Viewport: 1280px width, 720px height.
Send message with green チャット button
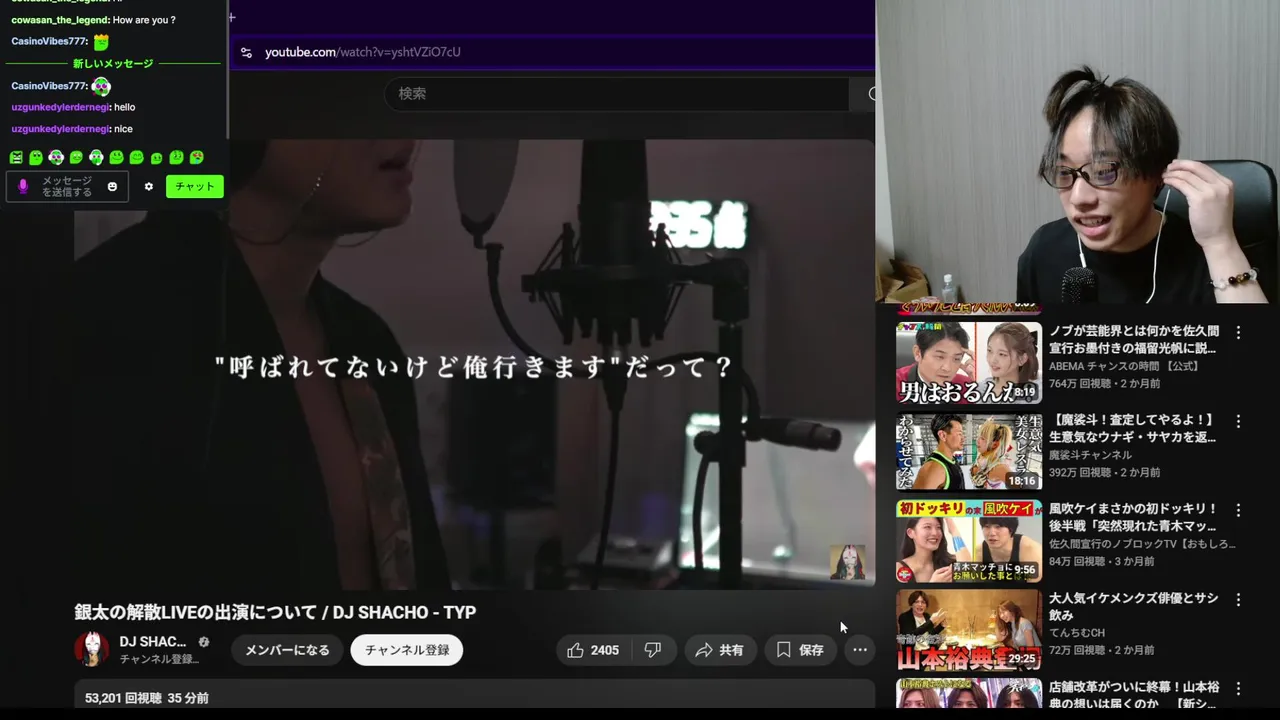click(x=195, y=187)
